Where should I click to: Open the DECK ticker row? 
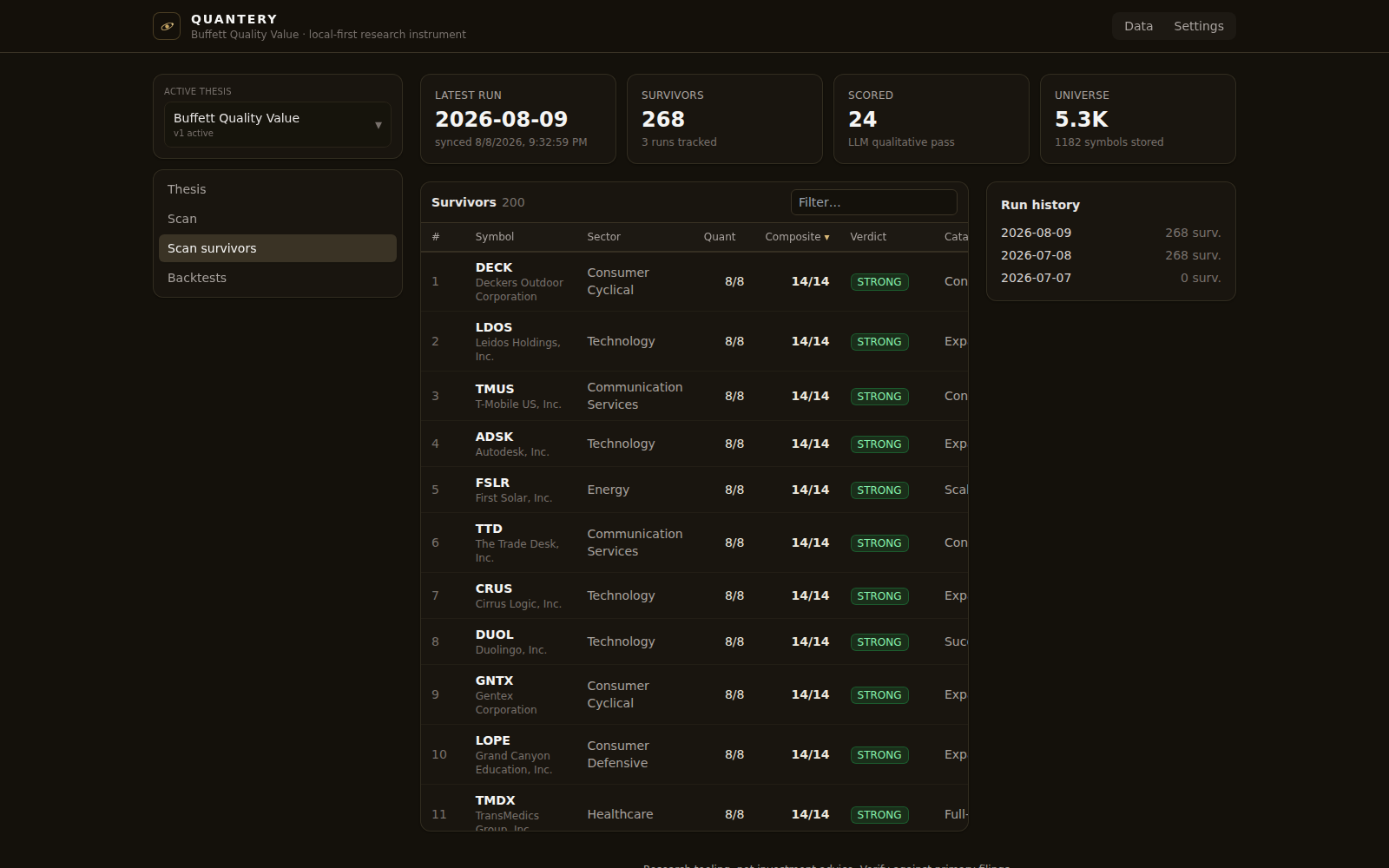(694, 281)
